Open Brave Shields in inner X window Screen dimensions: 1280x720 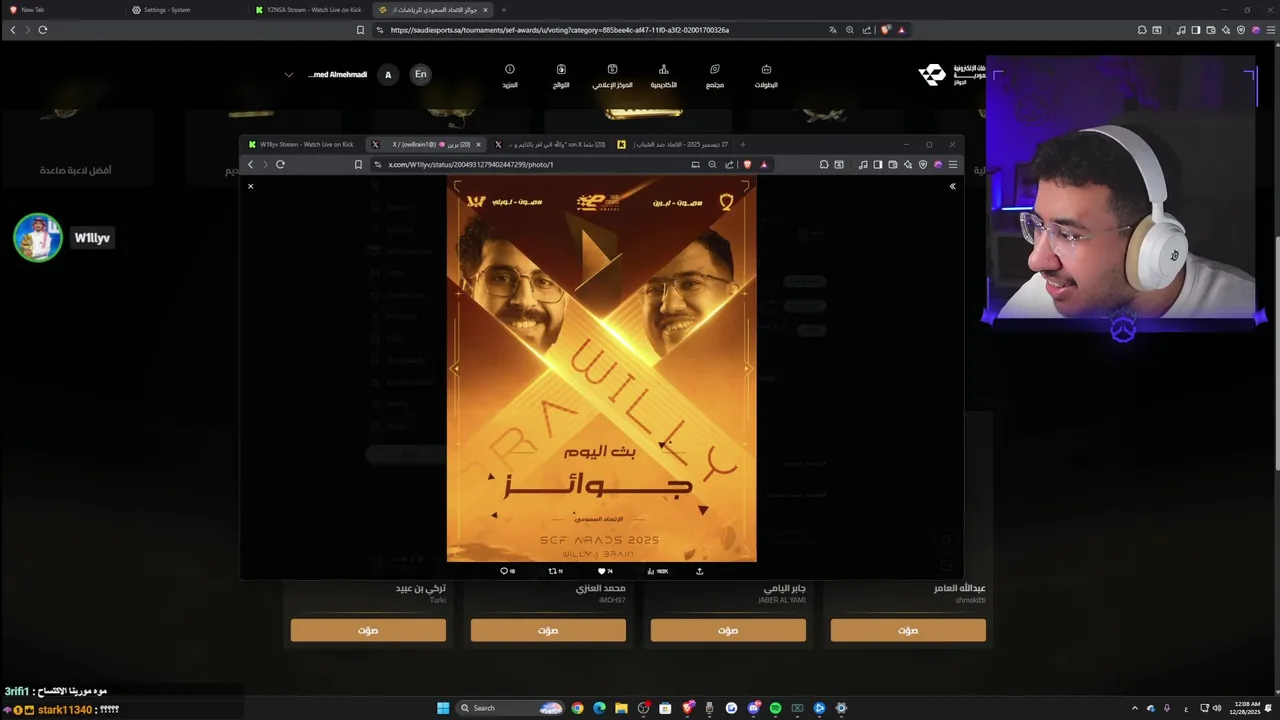tap(747, 164)
